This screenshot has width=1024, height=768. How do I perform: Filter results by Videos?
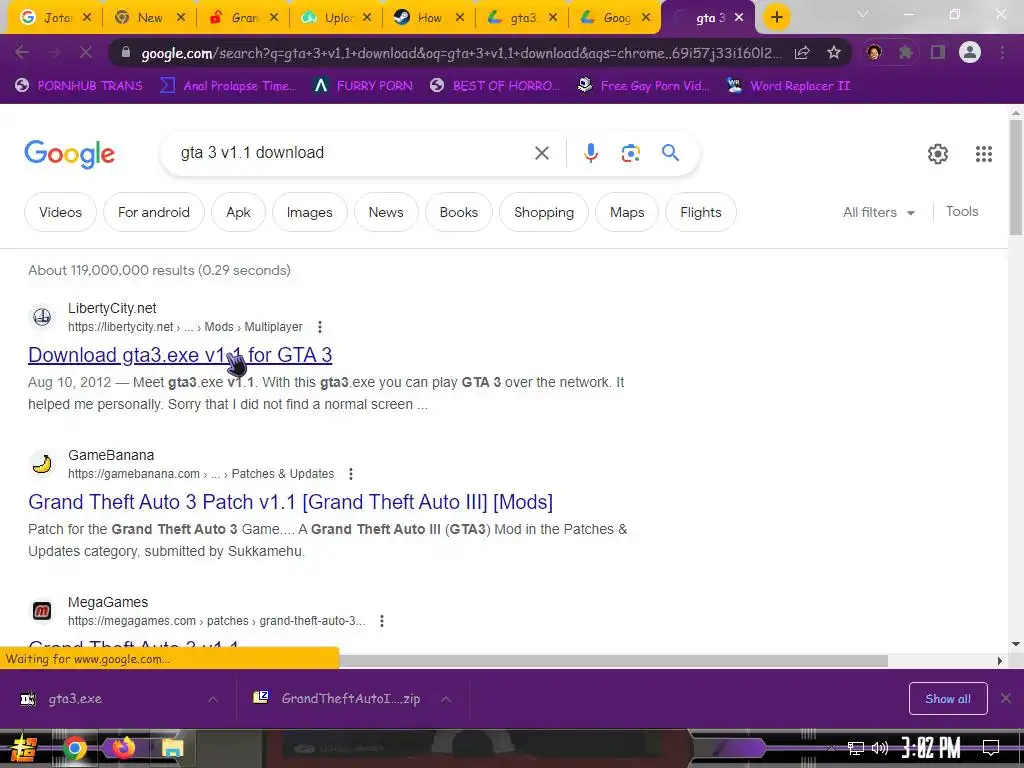60,212
